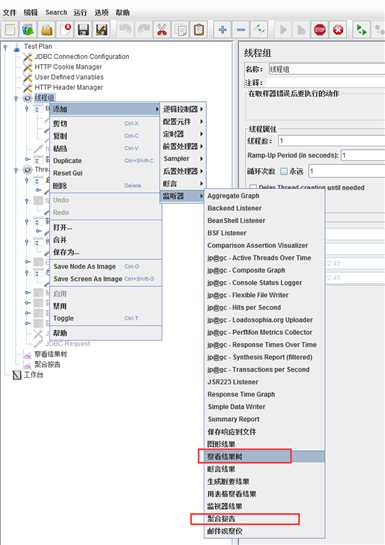Toggle the Delay Thread creation checkbox
This screenshot has width=385, height=545.
253,187
